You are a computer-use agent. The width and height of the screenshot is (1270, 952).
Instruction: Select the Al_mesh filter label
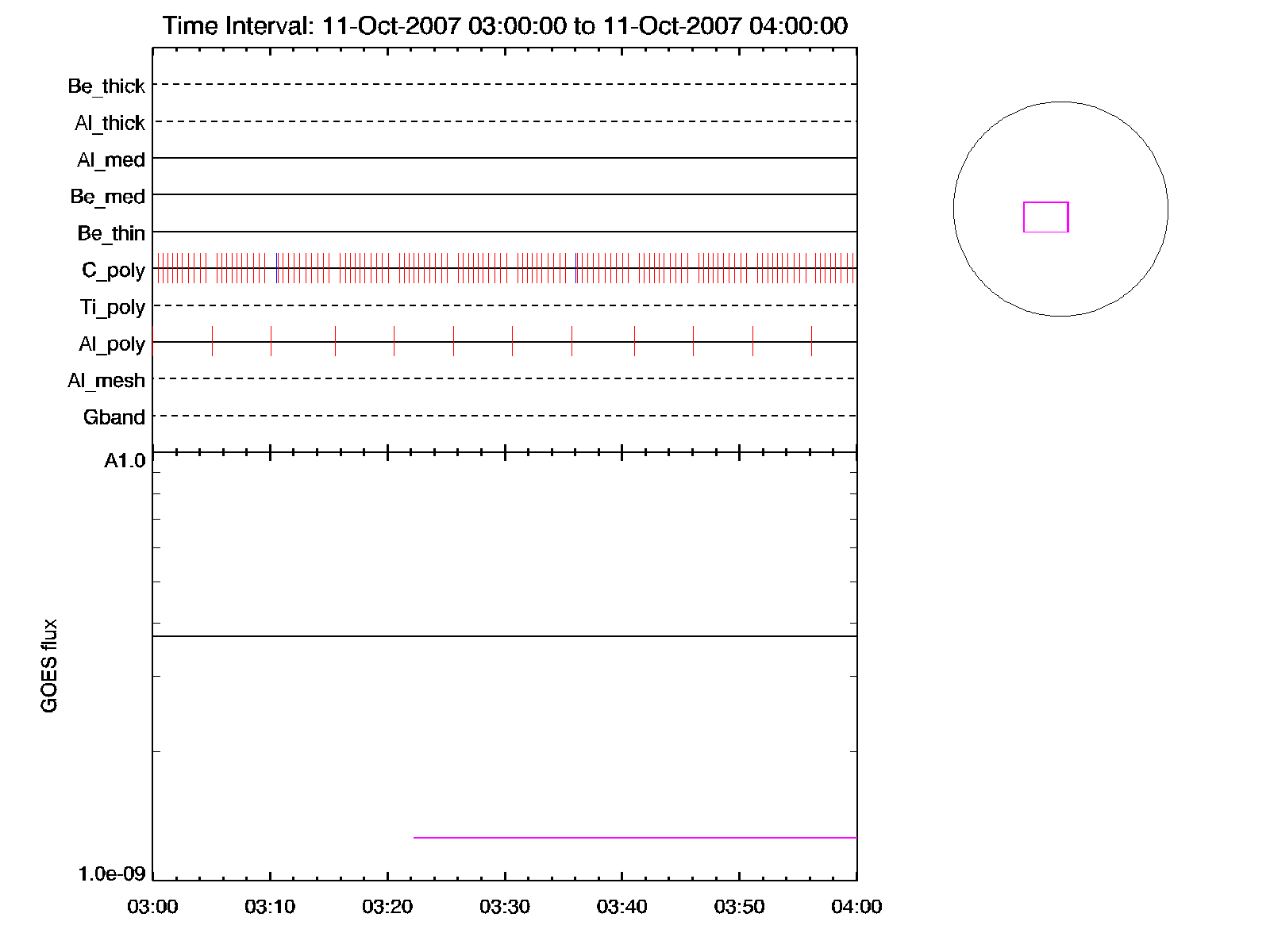pyautogui.click(x=106, y=381)
